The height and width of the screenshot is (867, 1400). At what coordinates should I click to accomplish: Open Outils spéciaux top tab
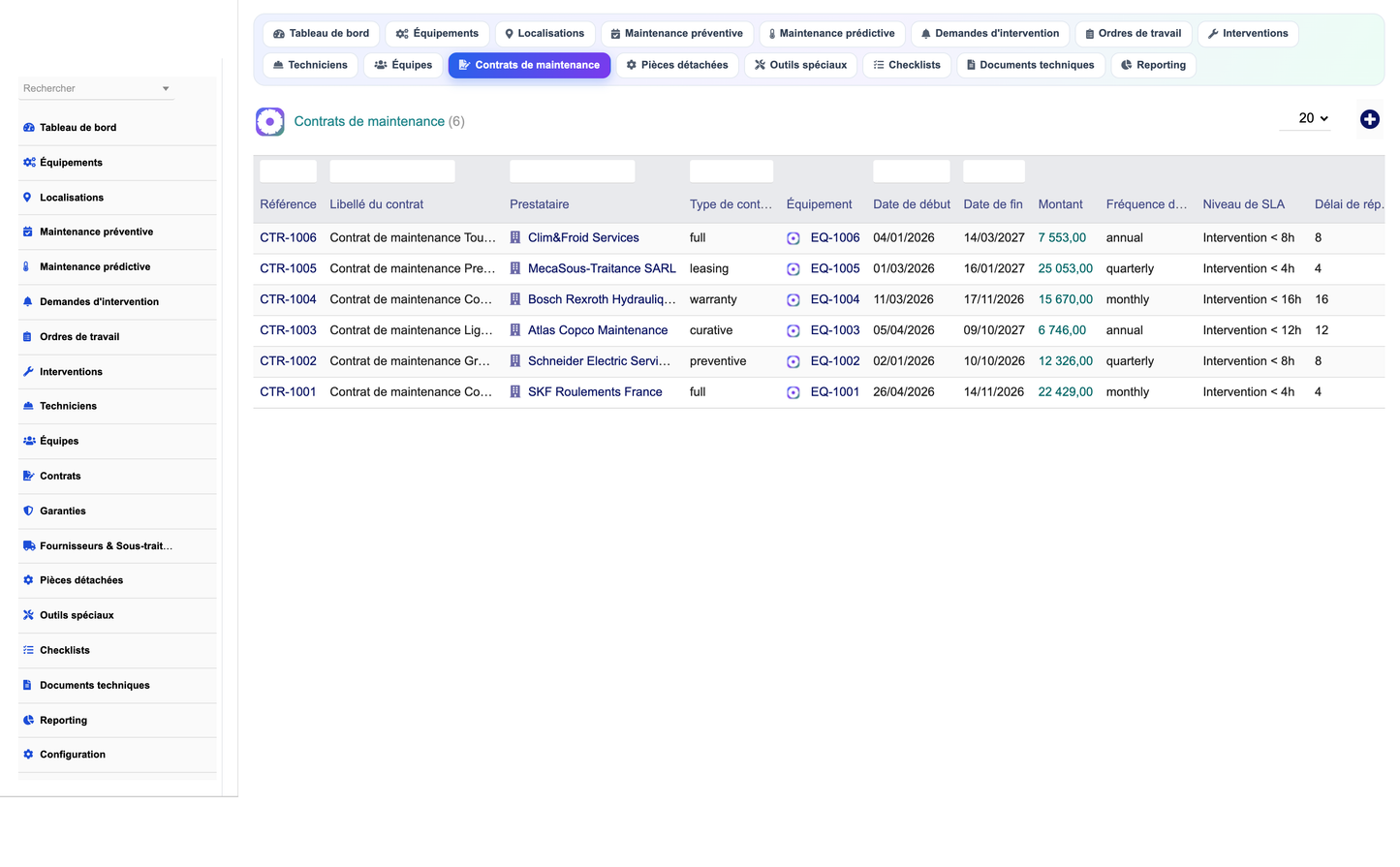pos(800,66)
